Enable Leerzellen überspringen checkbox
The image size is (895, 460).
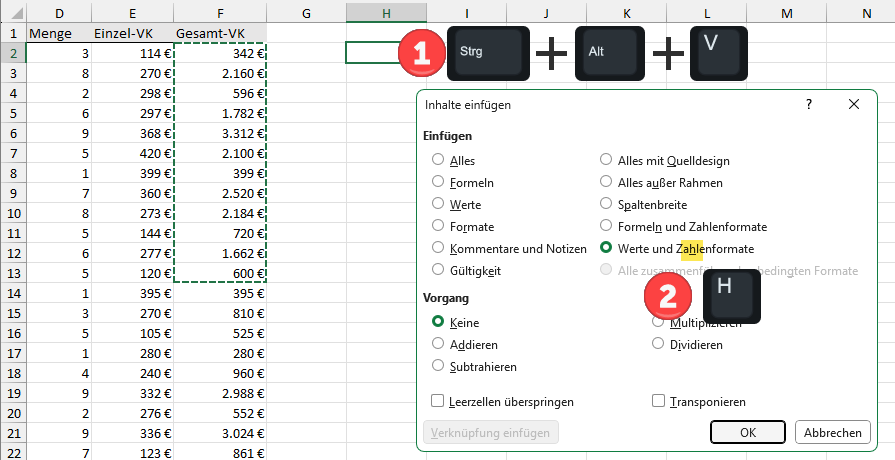(438, 401)
